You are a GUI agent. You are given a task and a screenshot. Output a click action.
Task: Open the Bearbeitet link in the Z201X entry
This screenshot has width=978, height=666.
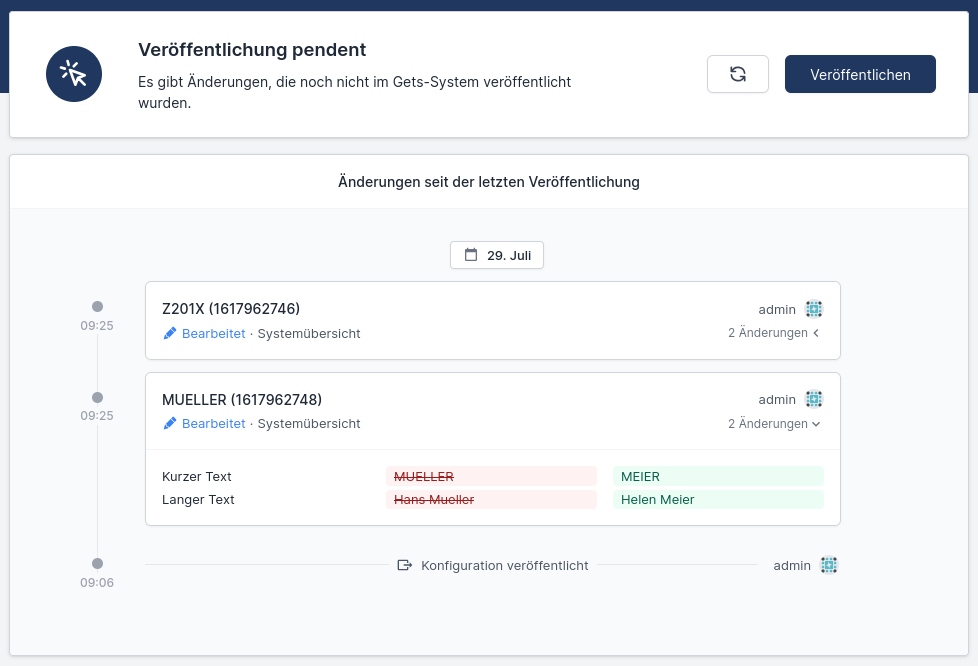tap(213, 333)
